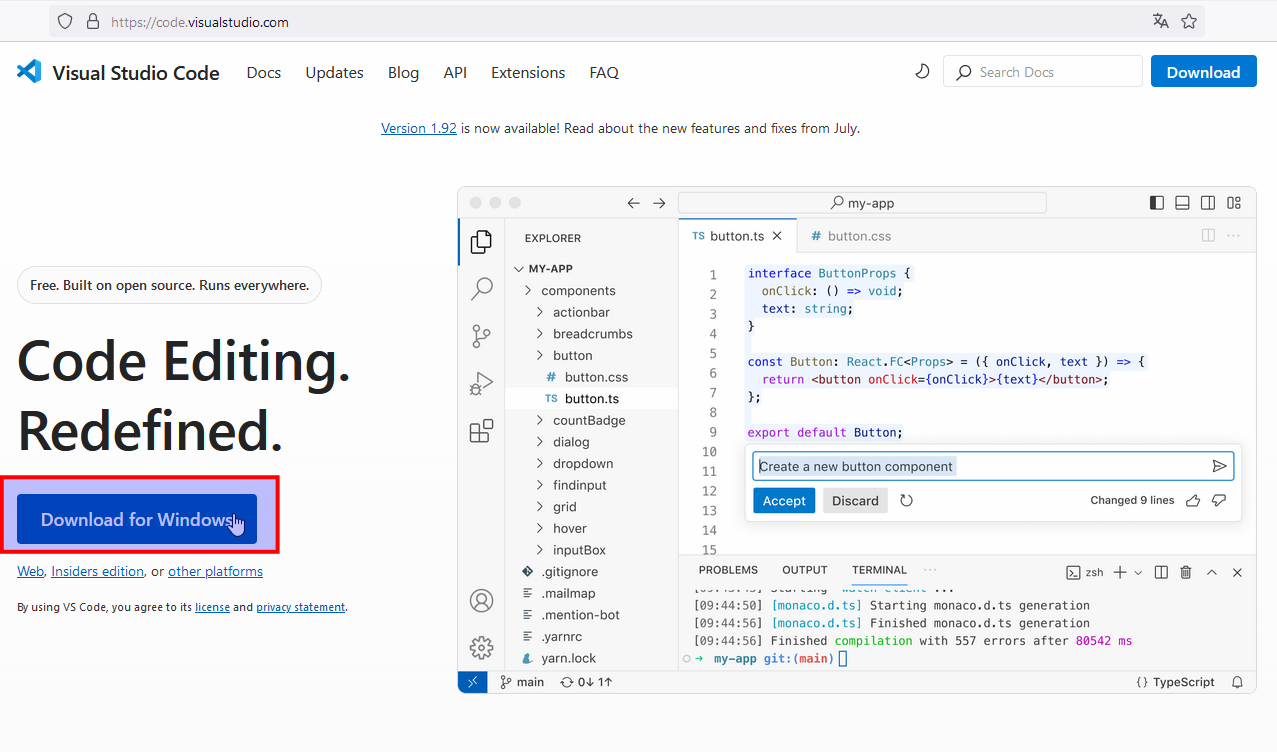Click the Manage gear icon in activity bar
Screen dimensions: 1277x752
[481, 648]
